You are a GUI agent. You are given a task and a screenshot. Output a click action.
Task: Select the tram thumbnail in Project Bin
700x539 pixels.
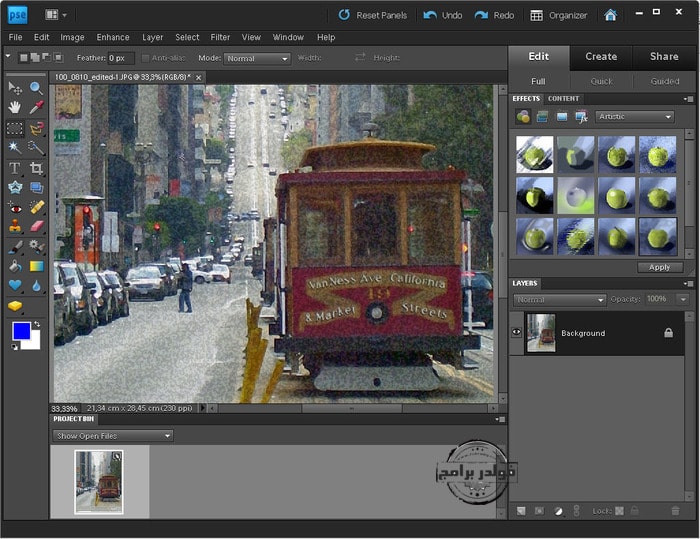coord(99,482)
